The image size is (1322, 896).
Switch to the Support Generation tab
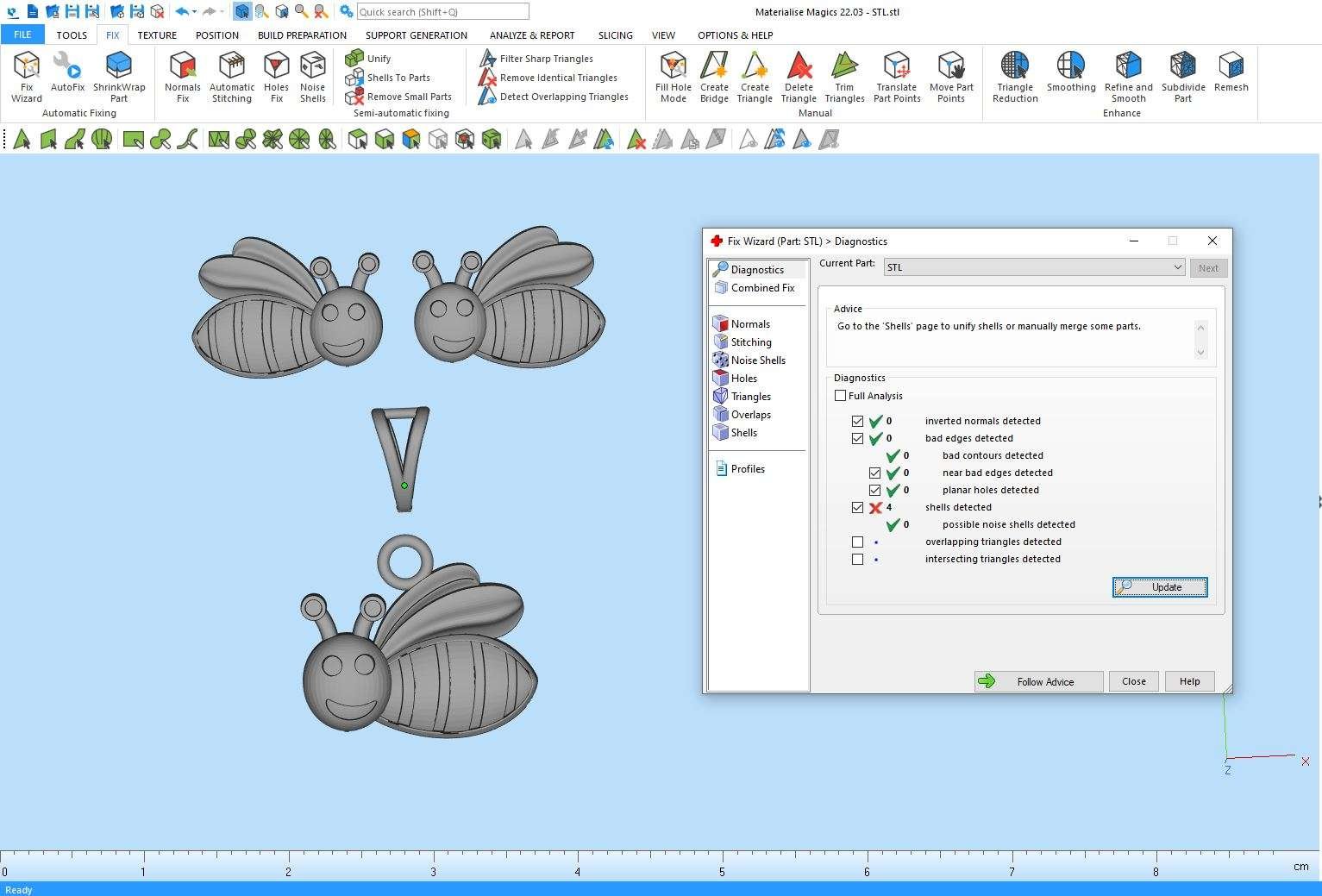[x=416, y=35]
